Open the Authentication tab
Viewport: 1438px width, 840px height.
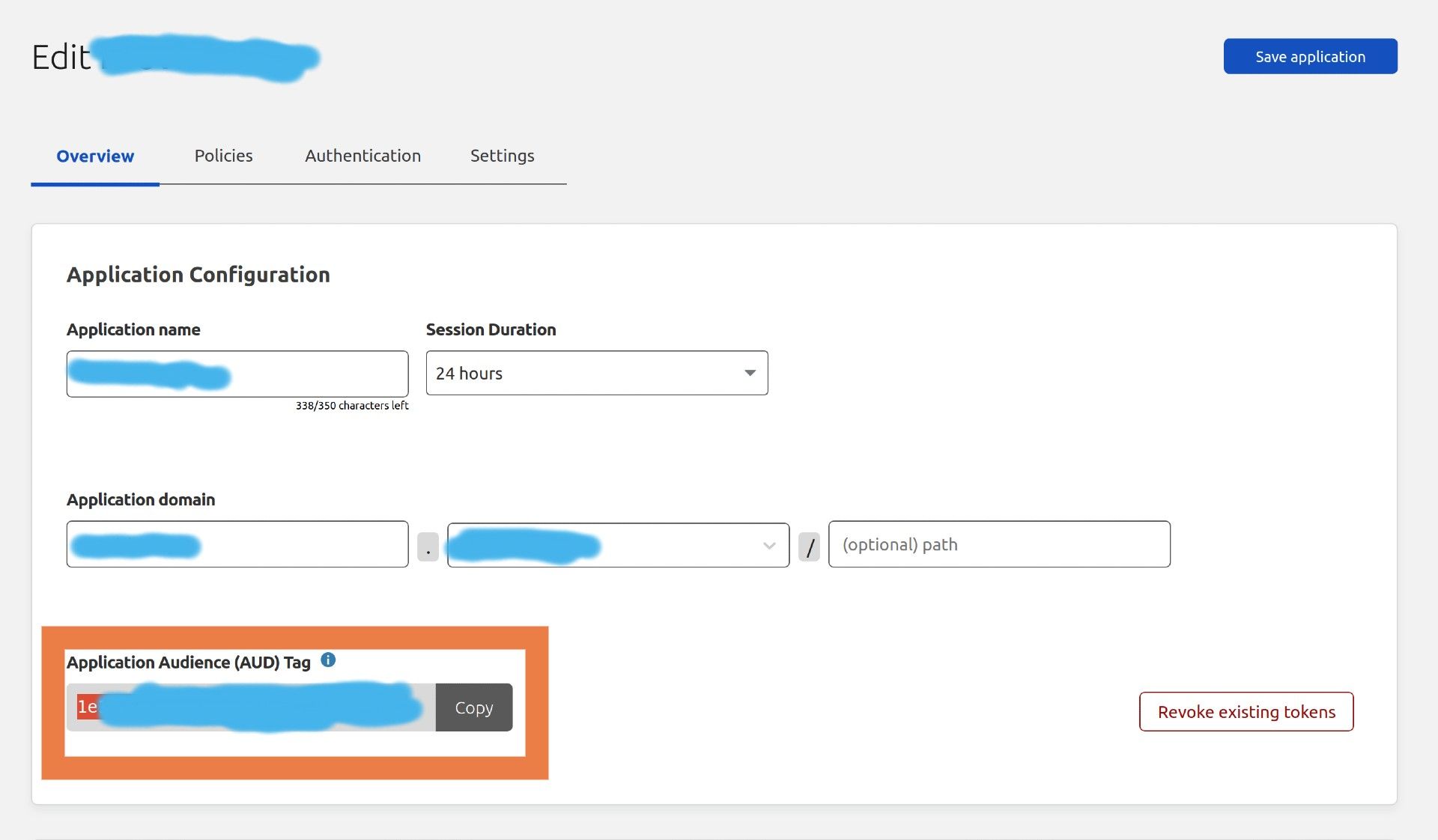tap(362, 156)
